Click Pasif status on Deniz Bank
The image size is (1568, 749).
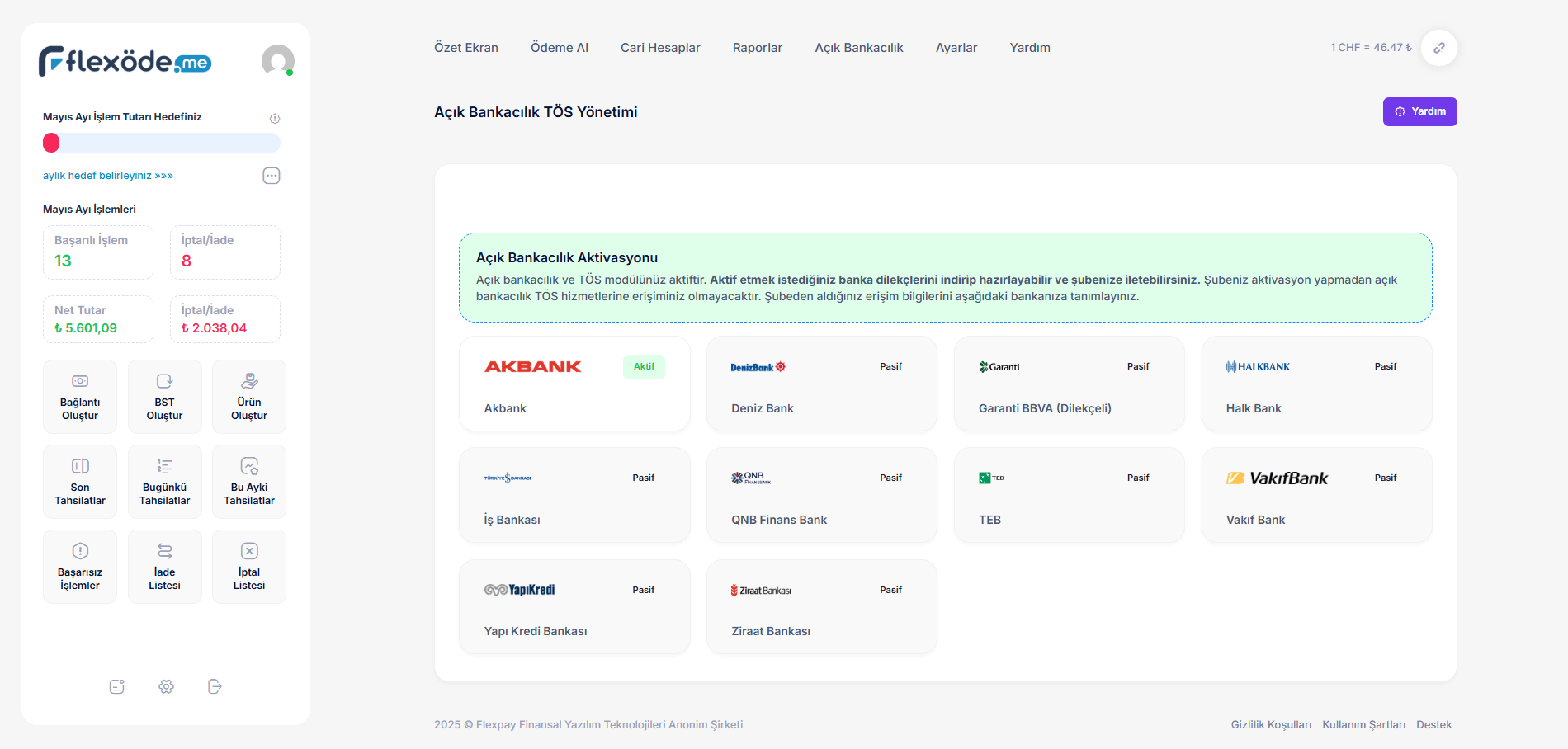(x=891, y=366)
